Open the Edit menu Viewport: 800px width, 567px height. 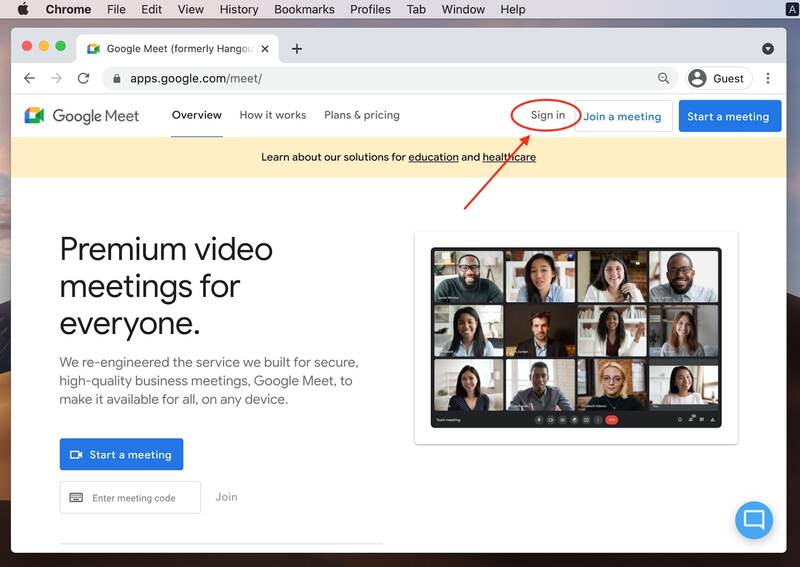click(x=152, y=9)
